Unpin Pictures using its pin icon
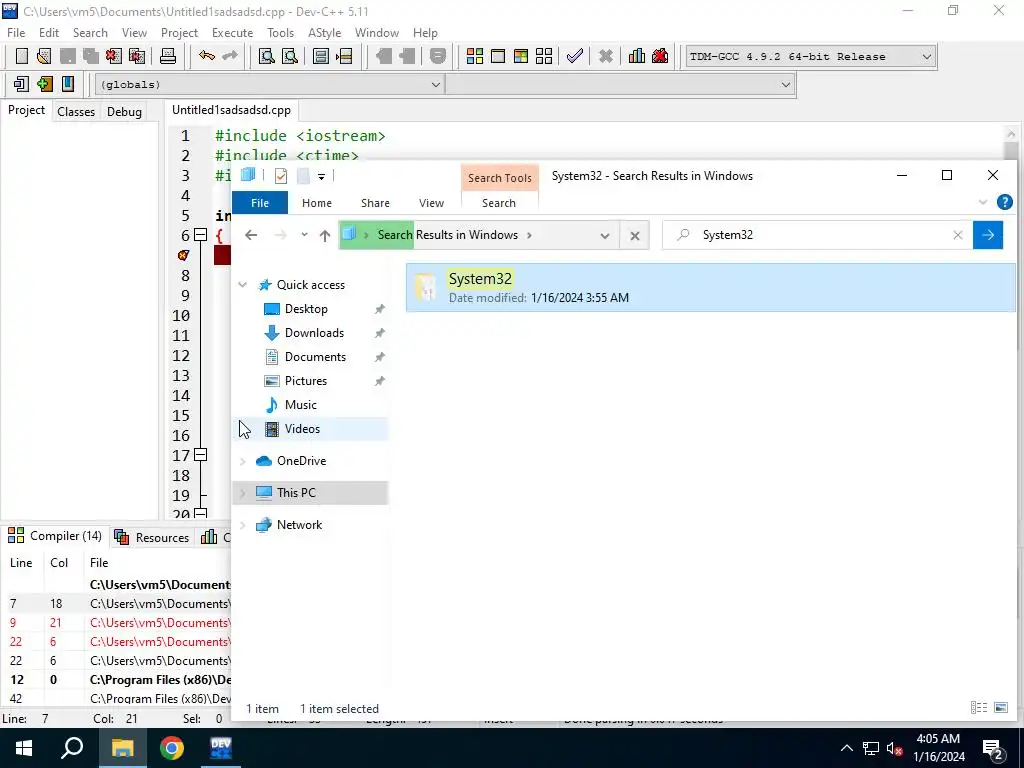This screenshot has height=768, width=1024. 379,381
